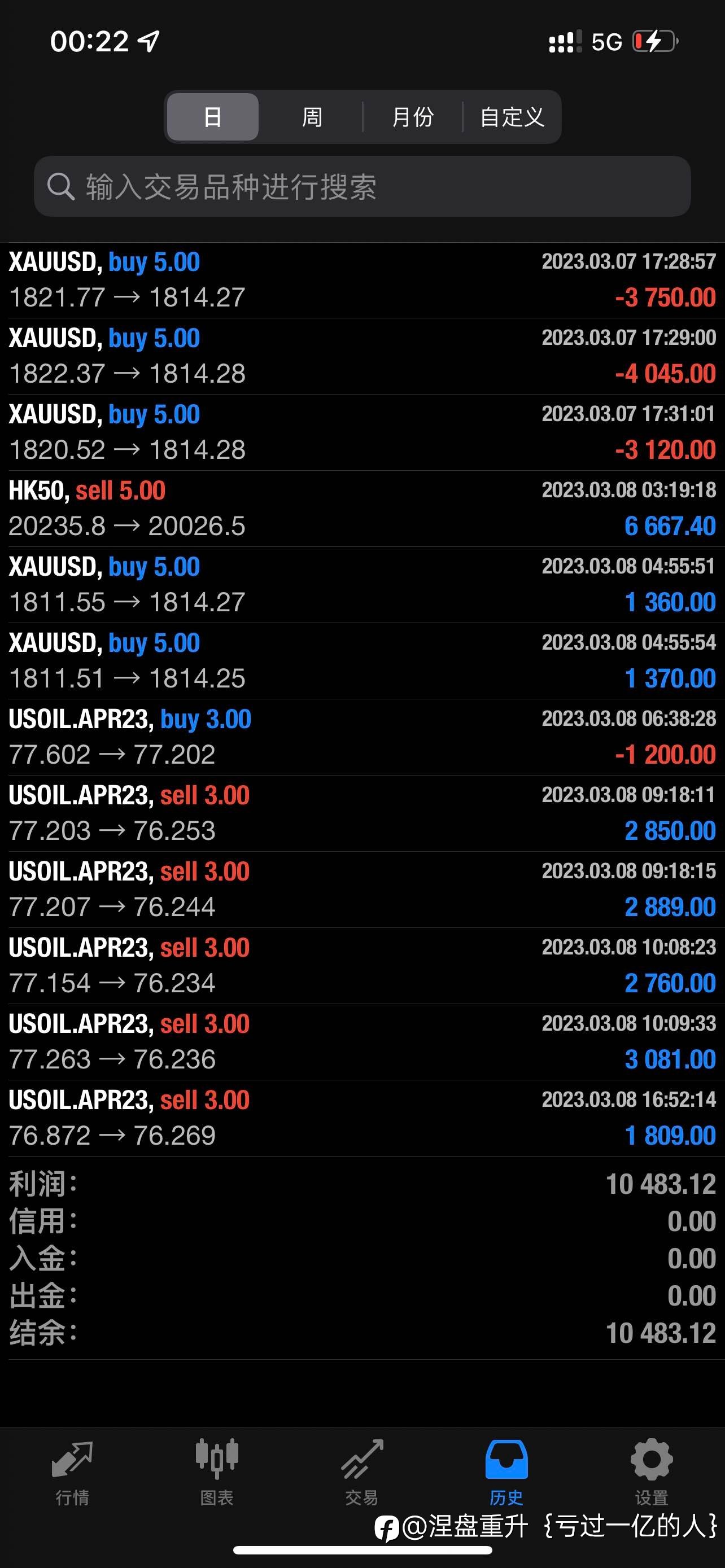Tap the 5G battery status icon
Image resolution: width=725 pixels, height=1568 pixels.
click(656, 41)
